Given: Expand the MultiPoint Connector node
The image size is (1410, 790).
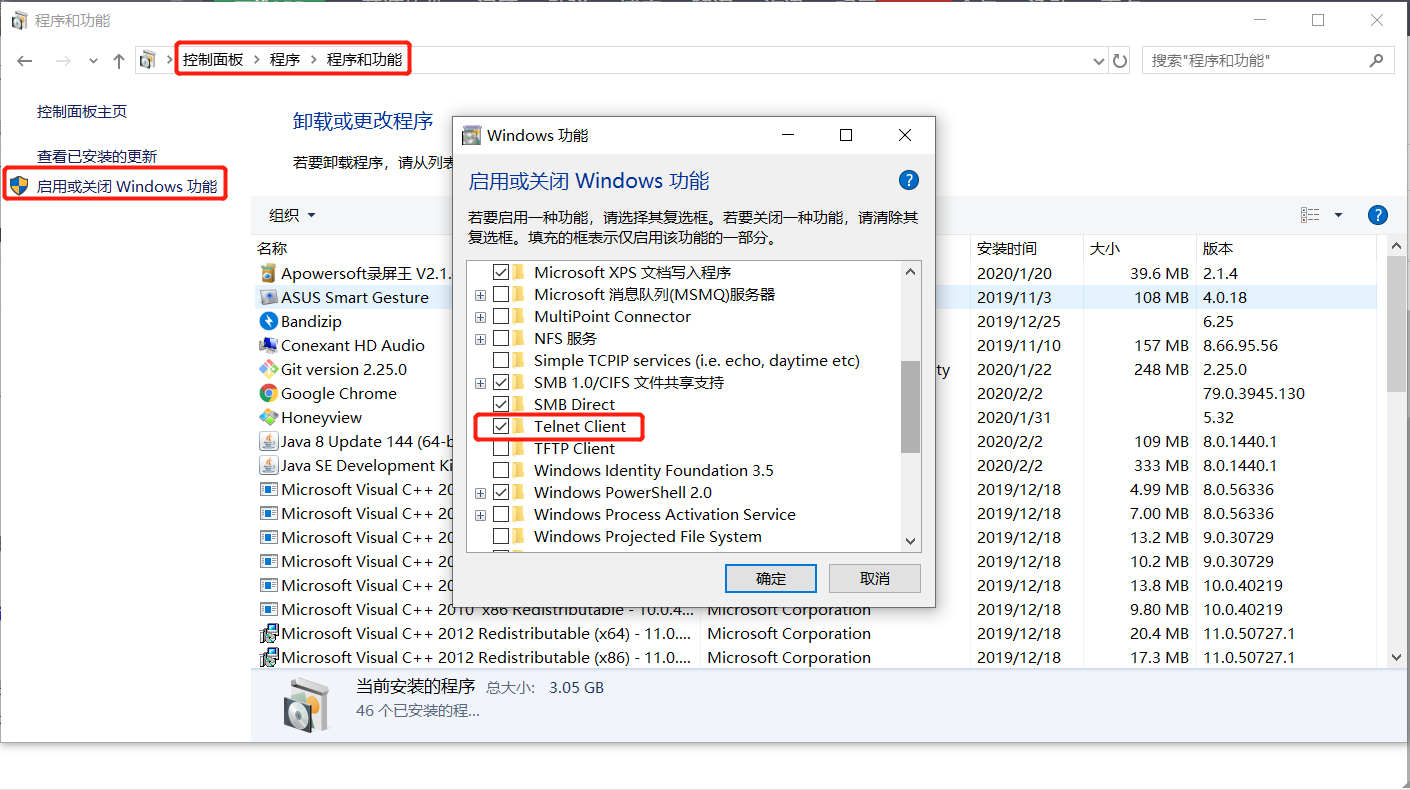Looking at the screenshot, I should point(481,316).
